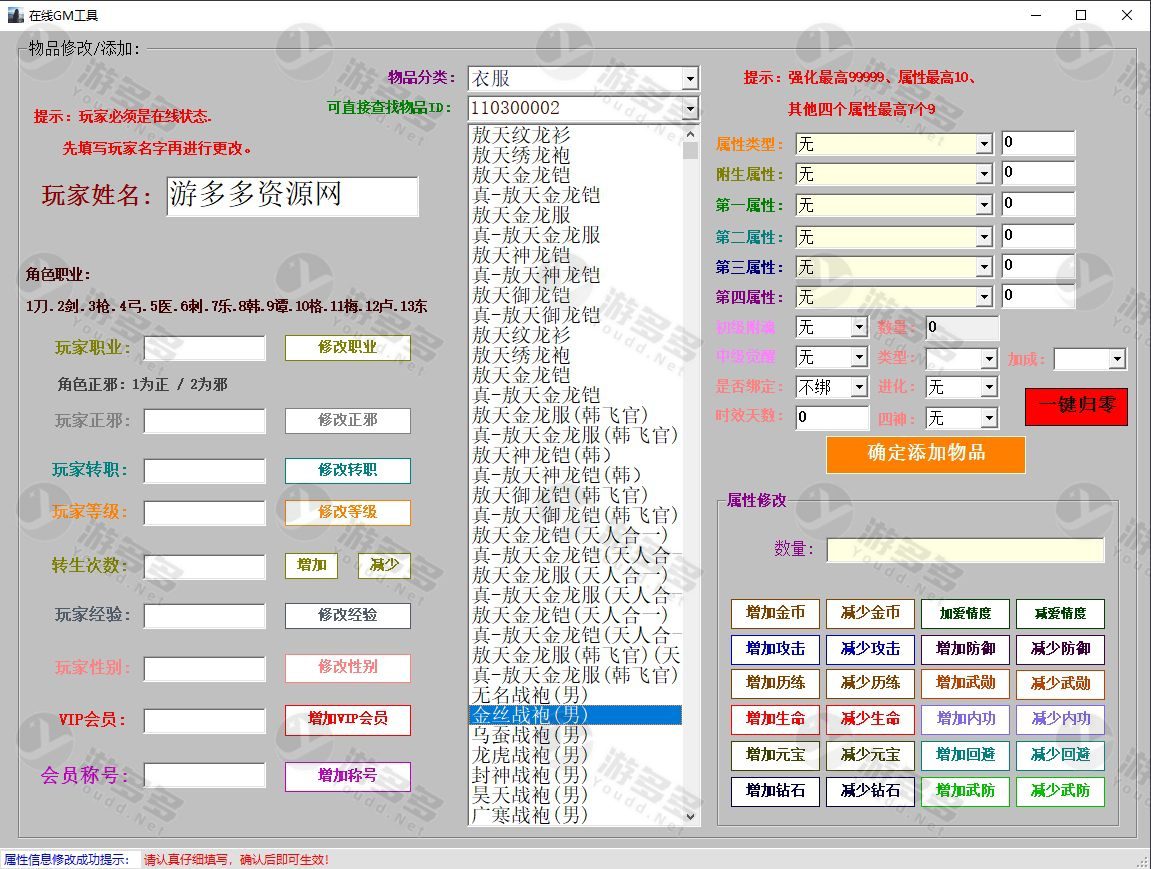
Task: Select 广寒战袍(男) list entry
Action: (x=530, y=815)
